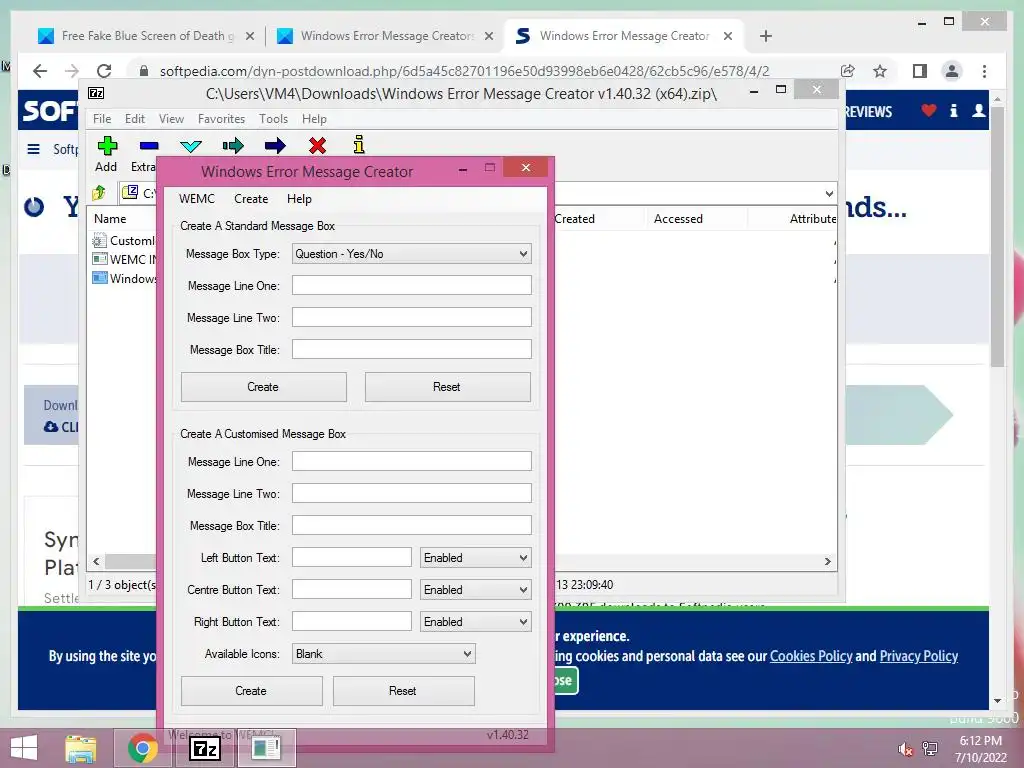
Task: Open the Help menu in WEMC
Action: click(299, 199)
